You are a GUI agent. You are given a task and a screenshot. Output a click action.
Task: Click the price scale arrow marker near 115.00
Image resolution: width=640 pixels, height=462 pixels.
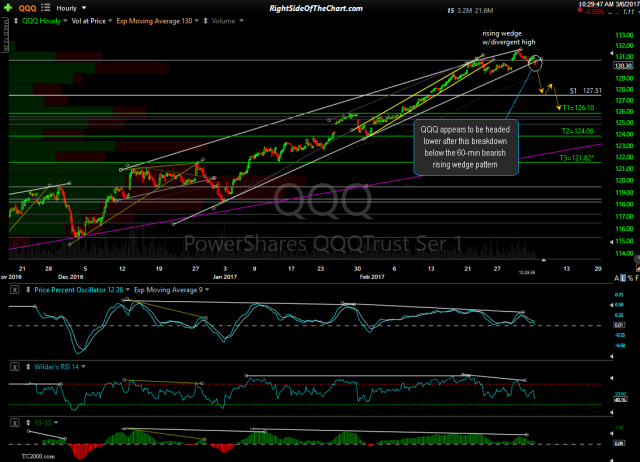pos(611,242)
